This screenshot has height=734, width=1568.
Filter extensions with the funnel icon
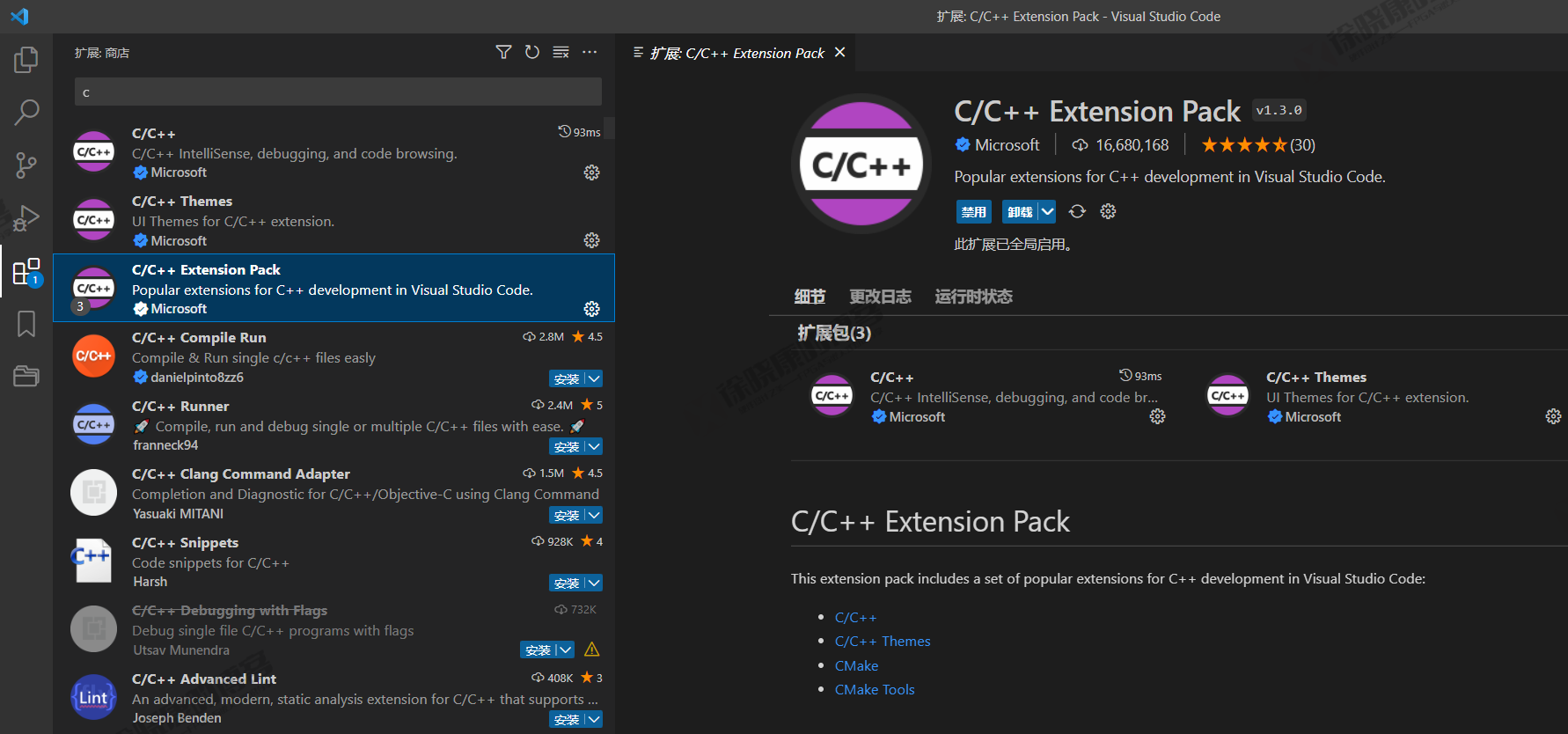tap(503, 53)
